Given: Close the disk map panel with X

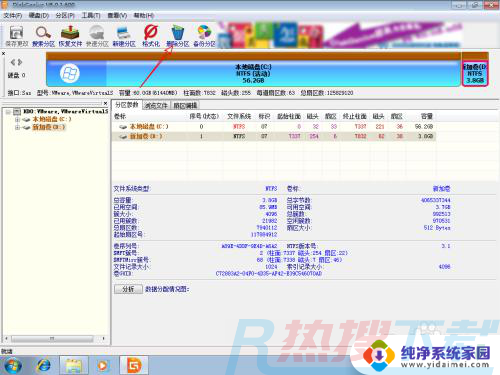Looking at the screenshot, I should tap(3, 53).
